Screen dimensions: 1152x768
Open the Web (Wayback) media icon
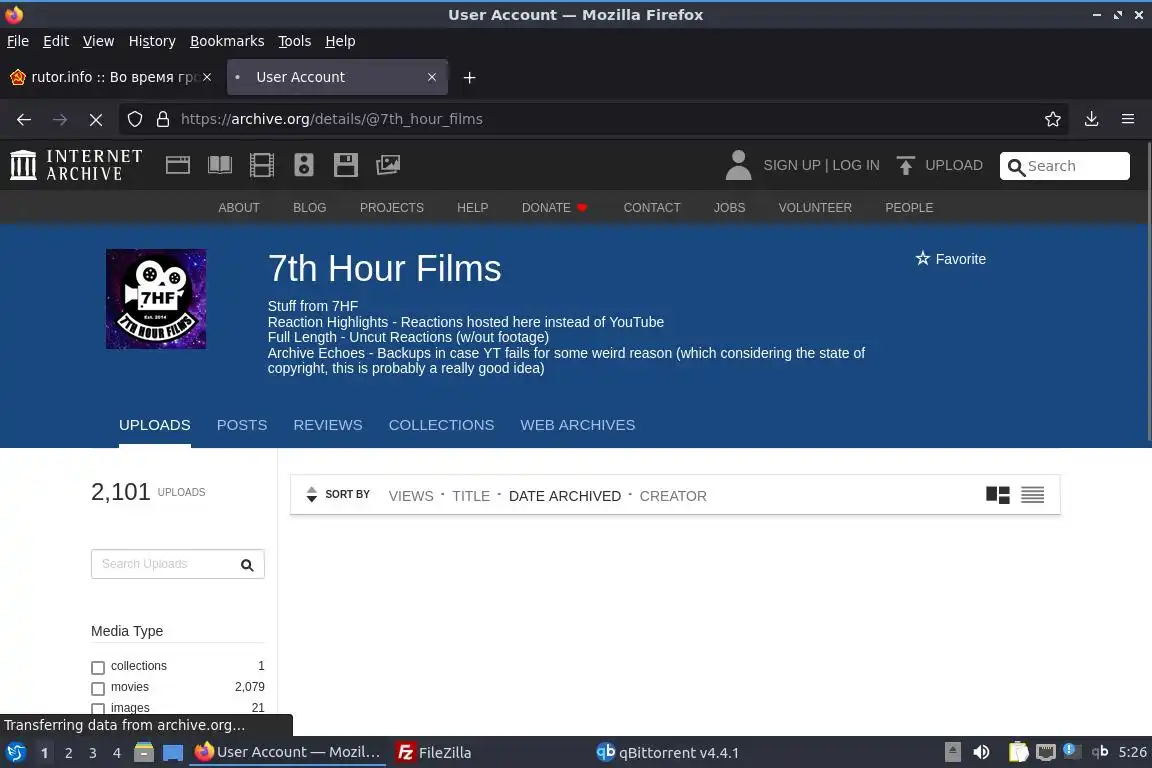pyautogui.click(x=178, y=165)
